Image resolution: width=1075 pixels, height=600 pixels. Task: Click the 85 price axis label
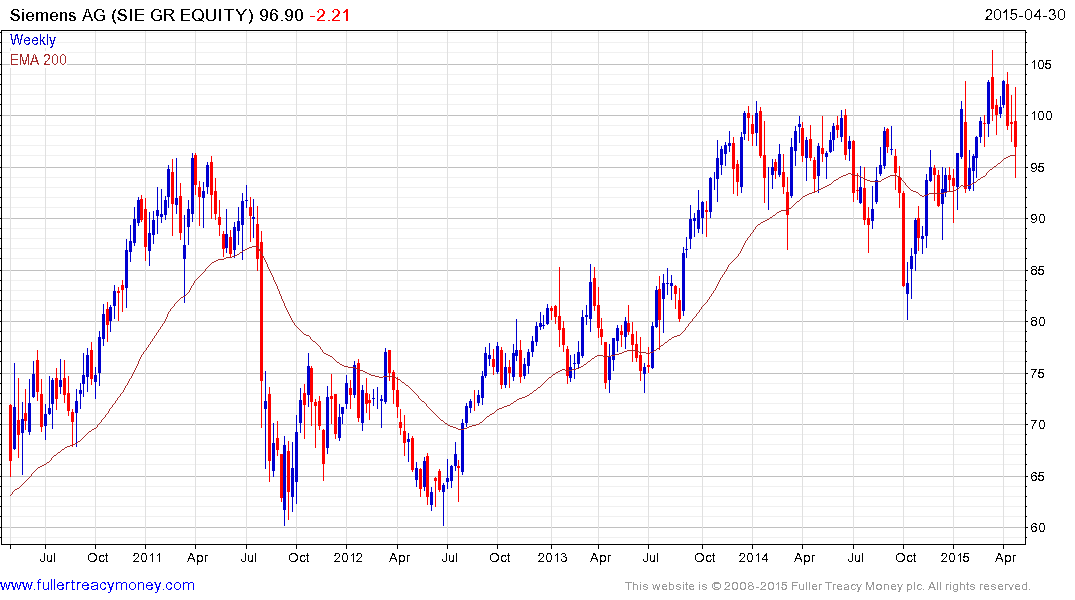click(x=1037, y=271)
